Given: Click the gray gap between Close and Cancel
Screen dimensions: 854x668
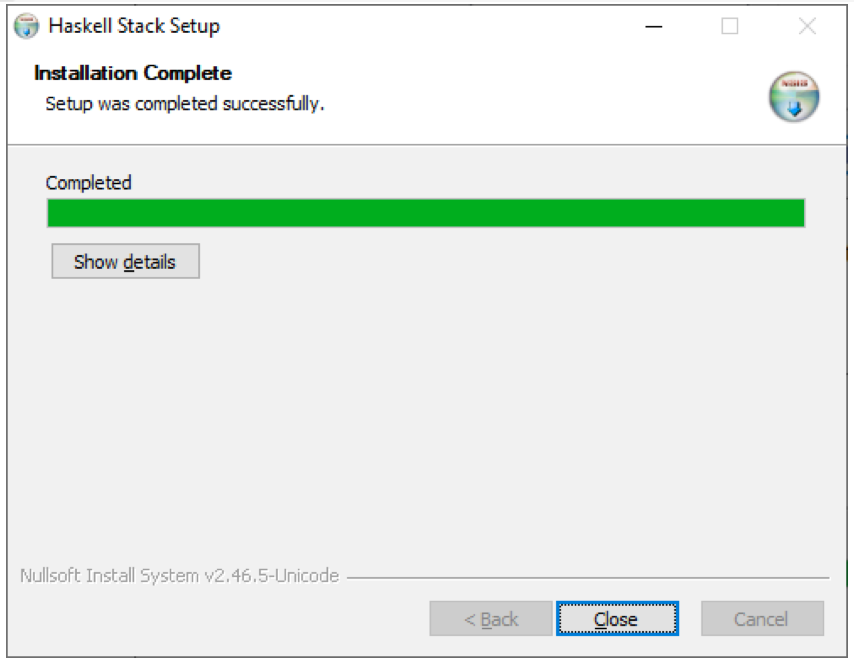Looking at the screenshot, I should point(690,618).
